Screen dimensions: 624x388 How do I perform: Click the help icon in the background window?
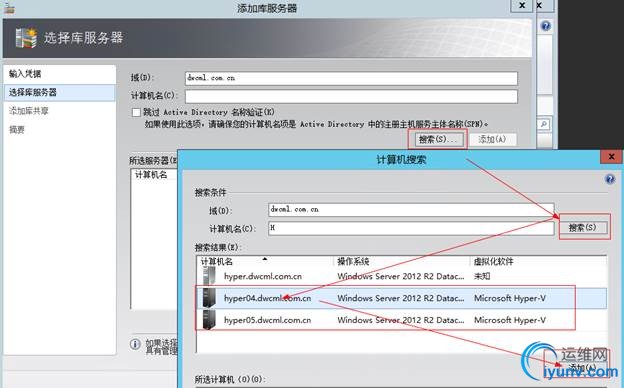coord(546,26)
